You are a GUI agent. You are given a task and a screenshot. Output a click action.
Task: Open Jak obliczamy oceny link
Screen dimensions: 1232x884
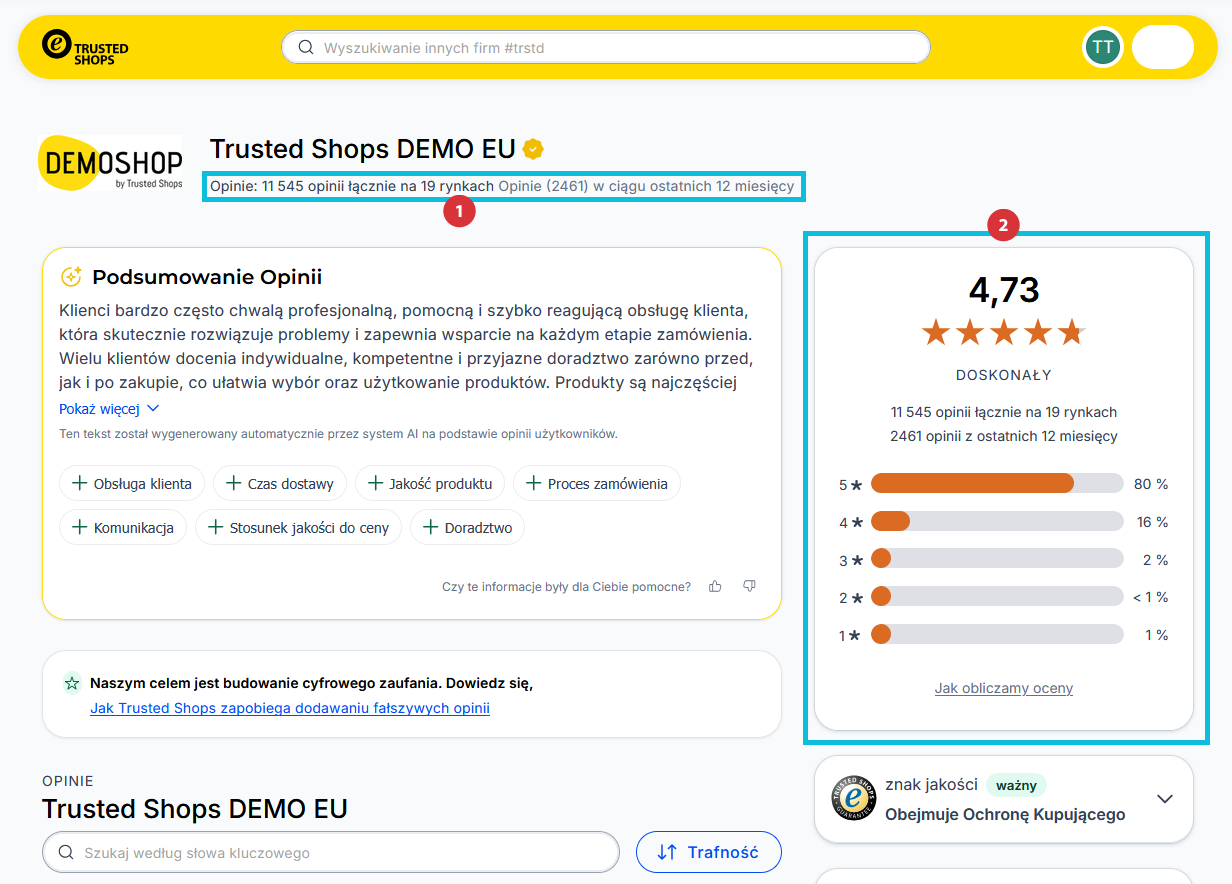click(1004, 688)
